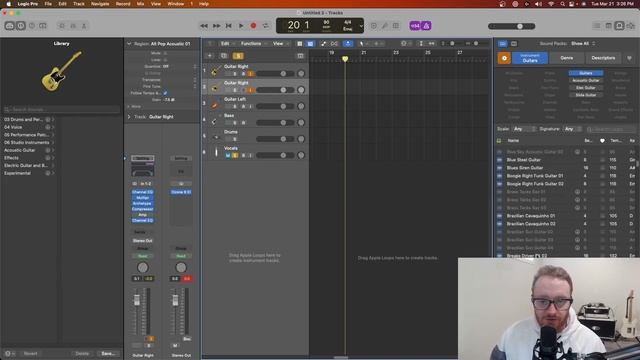Toggle the loop favorites heart filter
Screen dimensions: 640x360
tap(629, 58)
